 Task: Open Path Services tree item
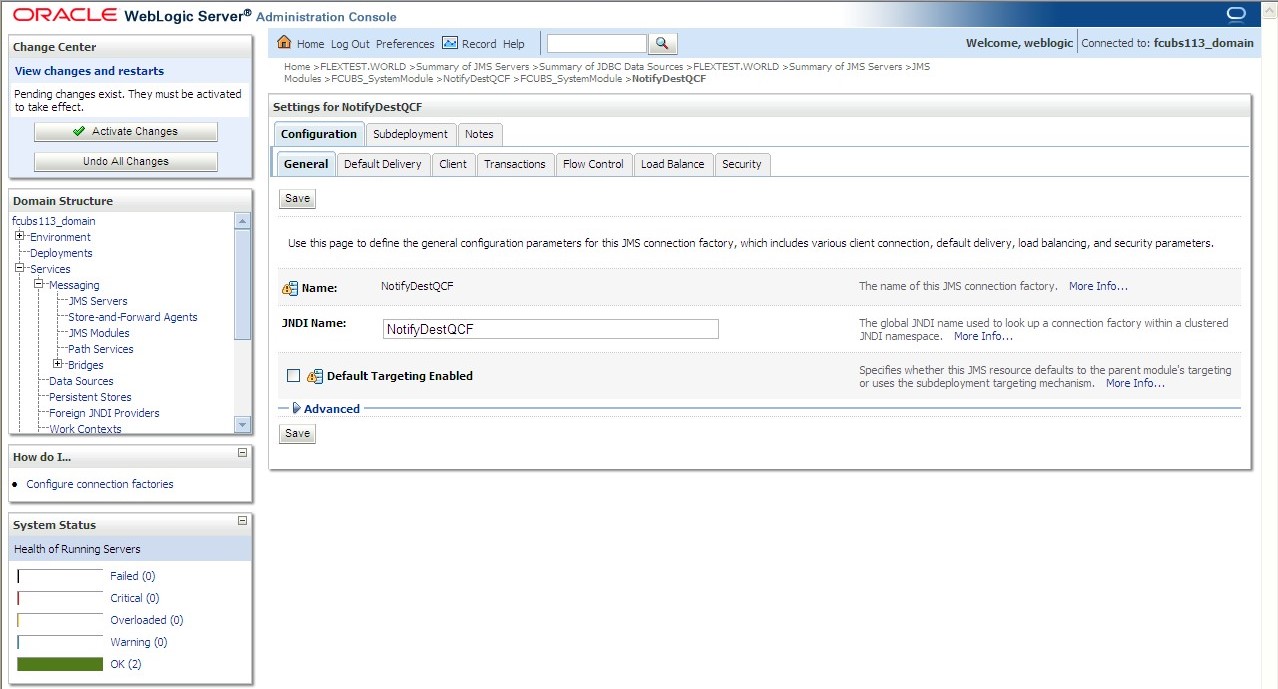[x=101, y=349]
